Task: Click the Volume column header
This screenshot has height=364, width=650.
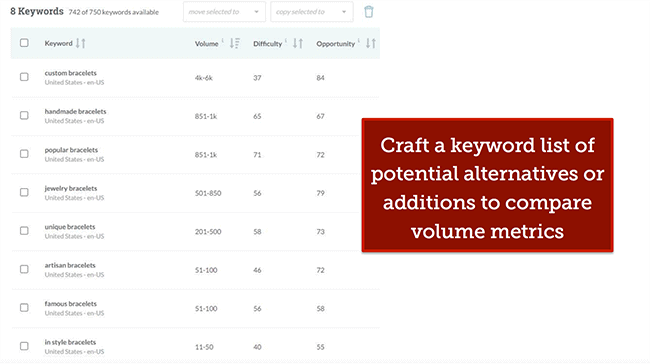Action: [x=206, y=44]
